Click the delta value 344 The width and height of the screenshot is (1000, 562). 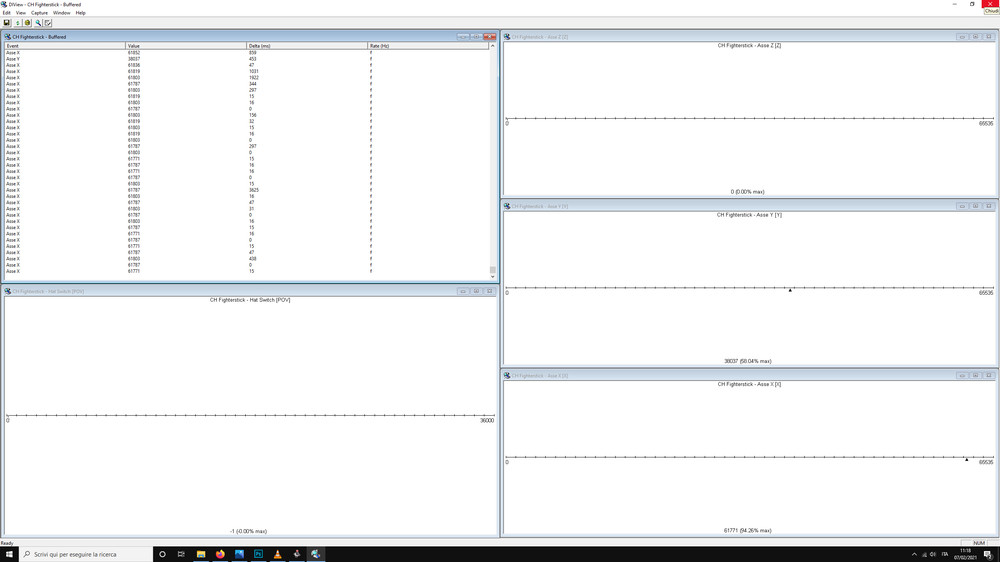tap(253, 84)
